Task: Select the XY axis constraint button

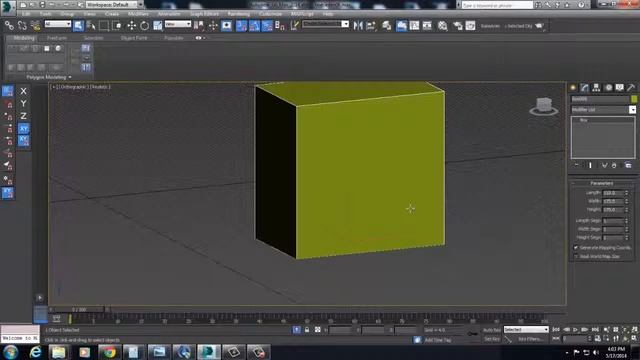Action: click(x=23, y=129)
